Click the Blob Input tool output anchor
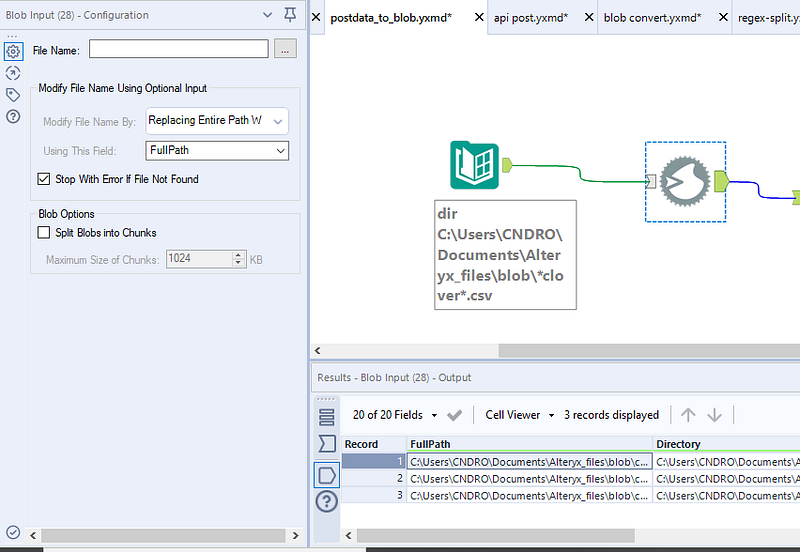This screenshot has width=800, height=552. point(721,182)
